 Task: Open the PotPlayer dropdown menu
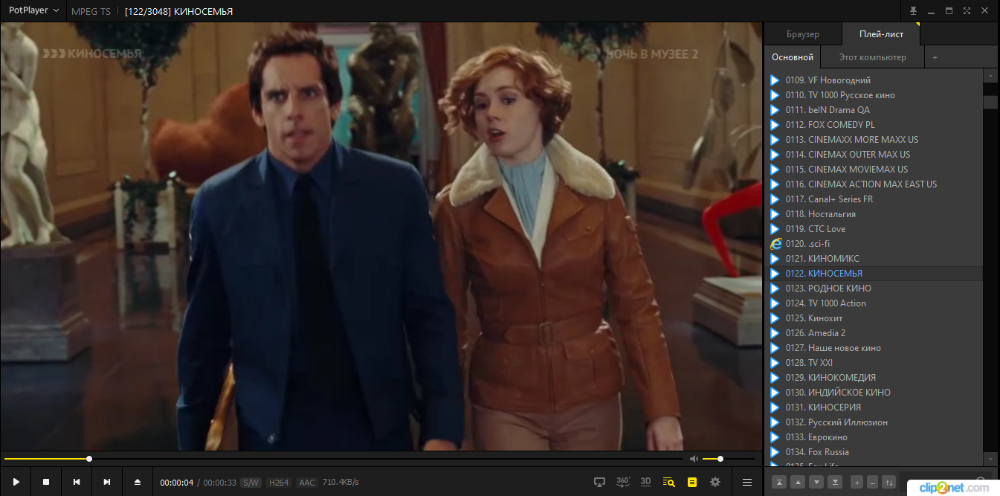(34, 11)
